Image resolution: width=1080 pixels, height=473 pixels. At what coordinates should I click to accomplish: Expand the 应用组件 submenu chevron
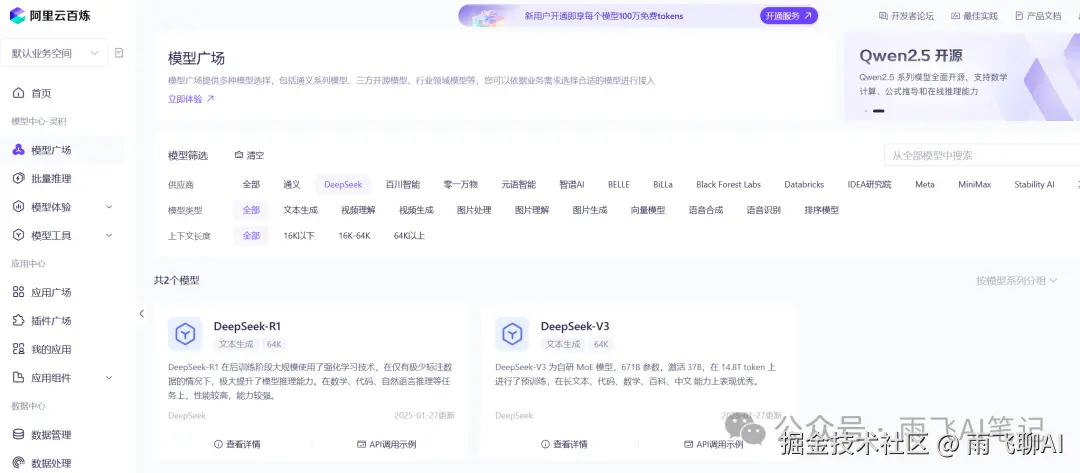click(x=109, y=377)
